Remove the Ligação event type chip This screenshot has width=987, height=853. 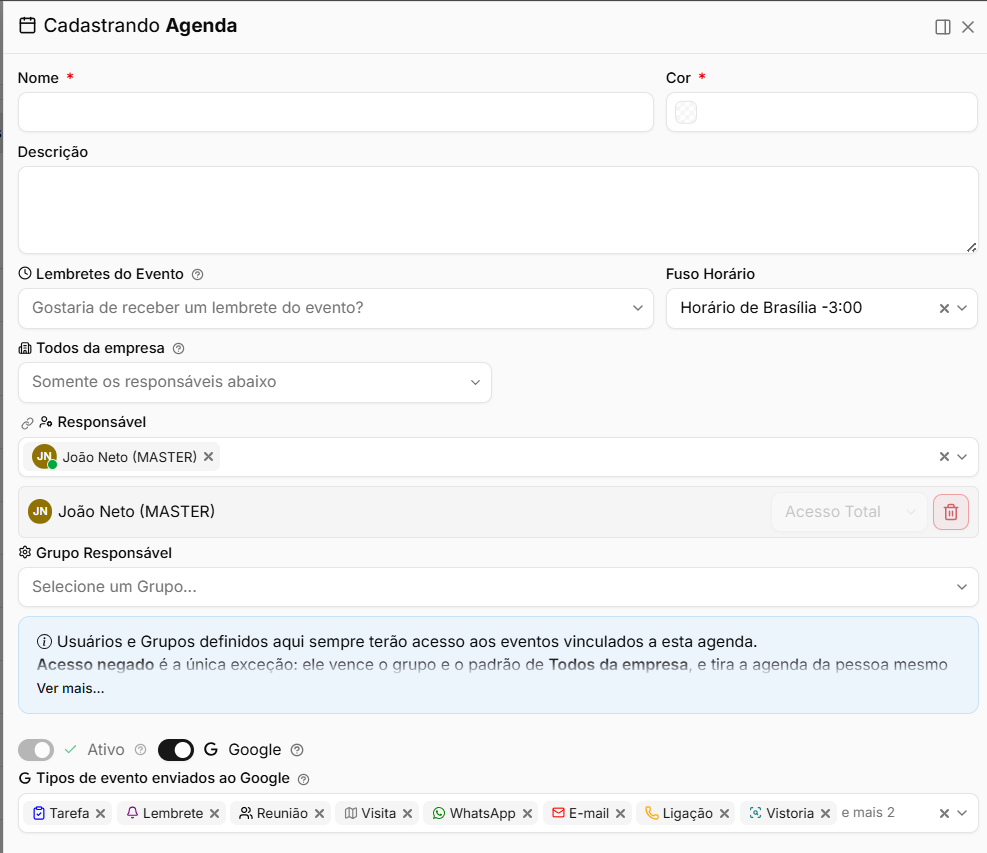(724, 813)
